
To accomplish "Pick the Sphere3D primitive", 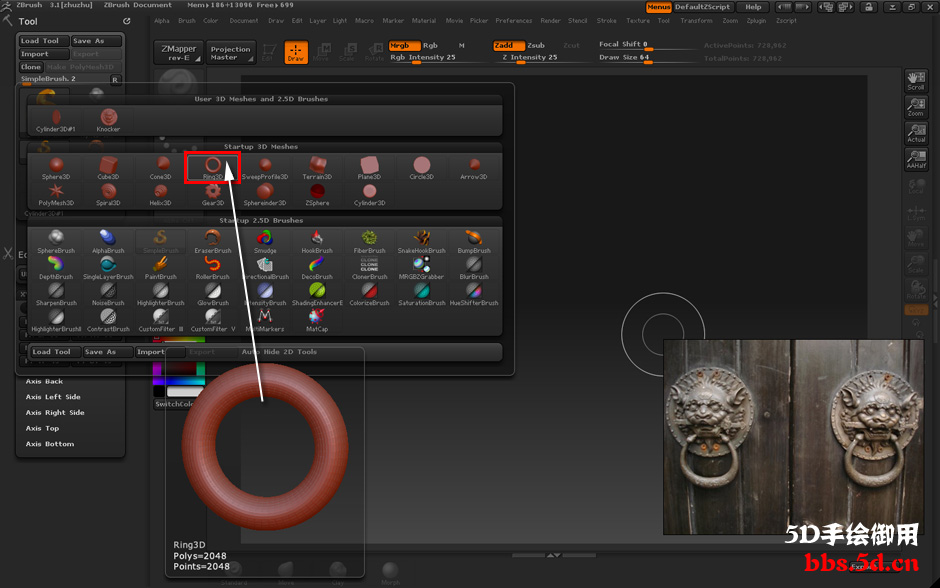I will 56,168.
